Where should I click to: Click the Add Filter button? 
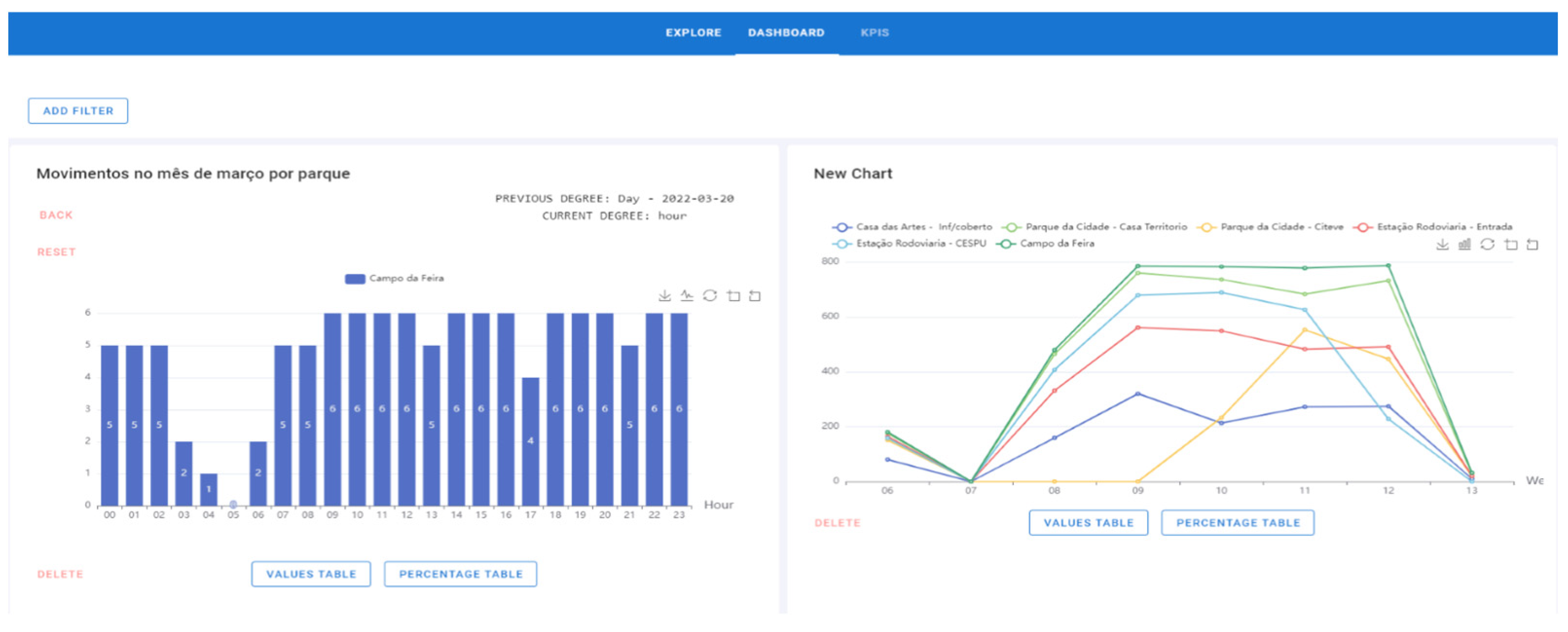[78, 111]
